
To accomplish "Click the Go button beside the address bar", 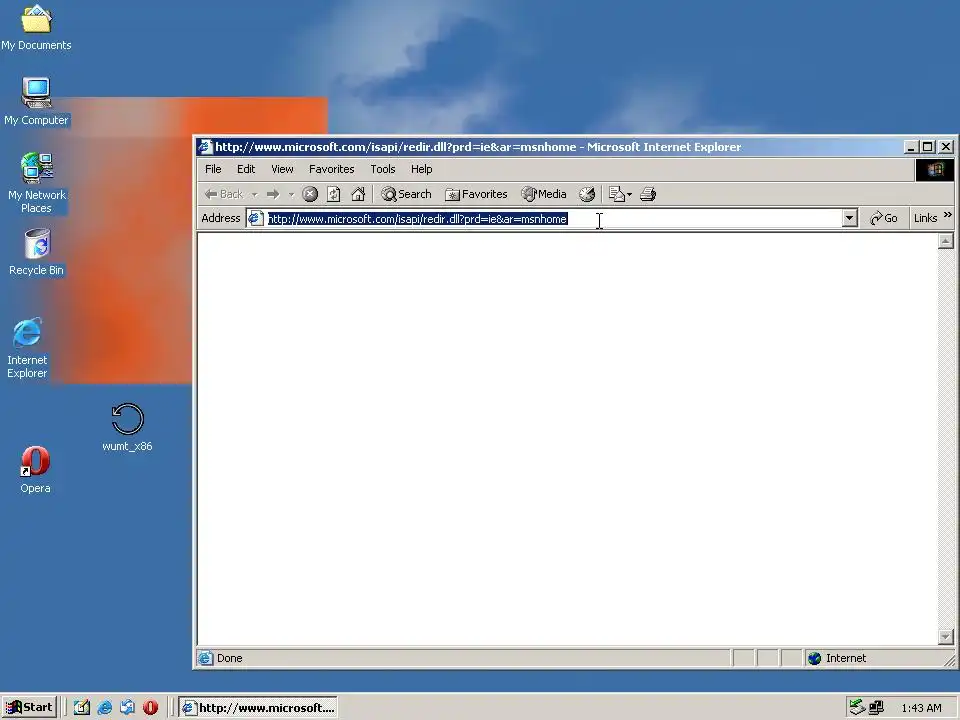I will [883, 218].
